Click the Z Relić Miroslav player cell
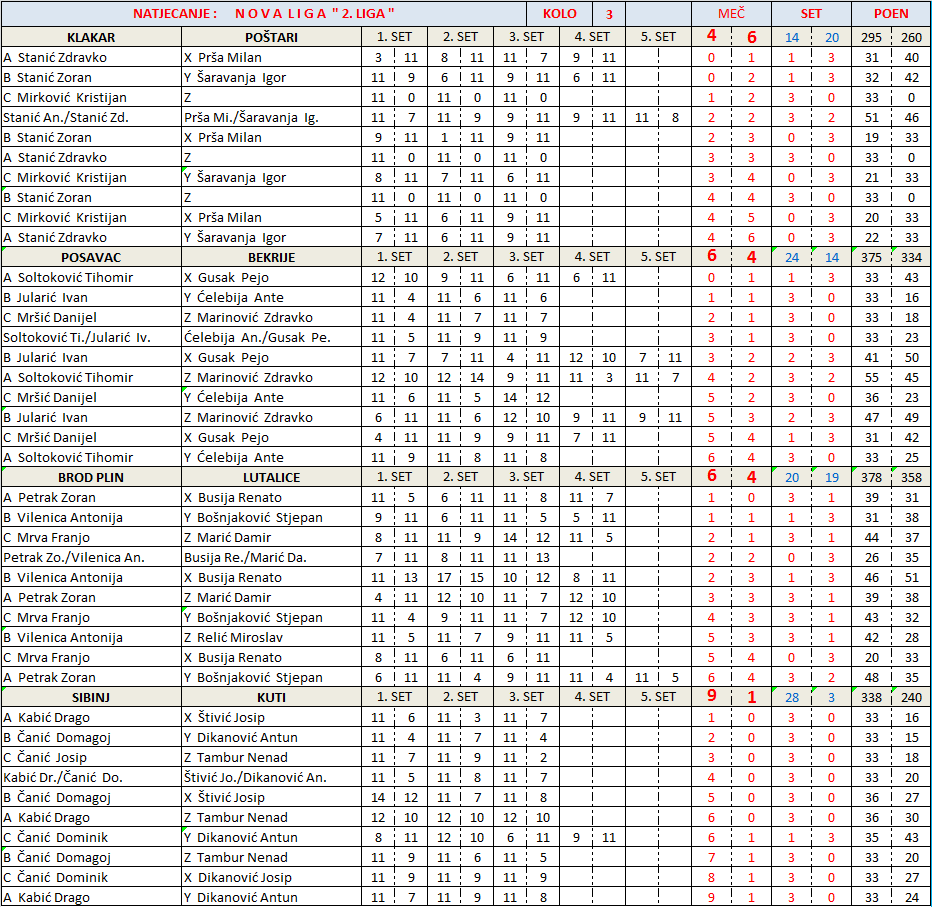 pyautogui.click(x=271, y=637)
